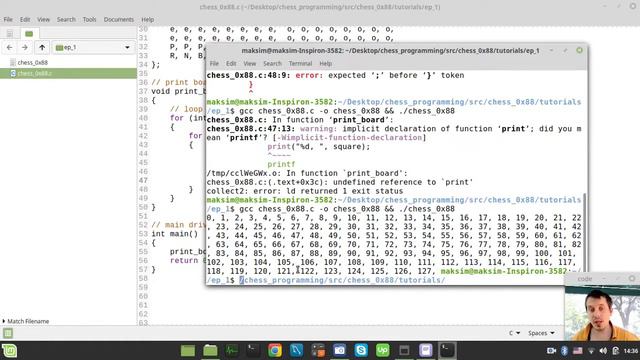Click the US keyboard layout flag
The image size is (640, 360).
pos(578,351)
